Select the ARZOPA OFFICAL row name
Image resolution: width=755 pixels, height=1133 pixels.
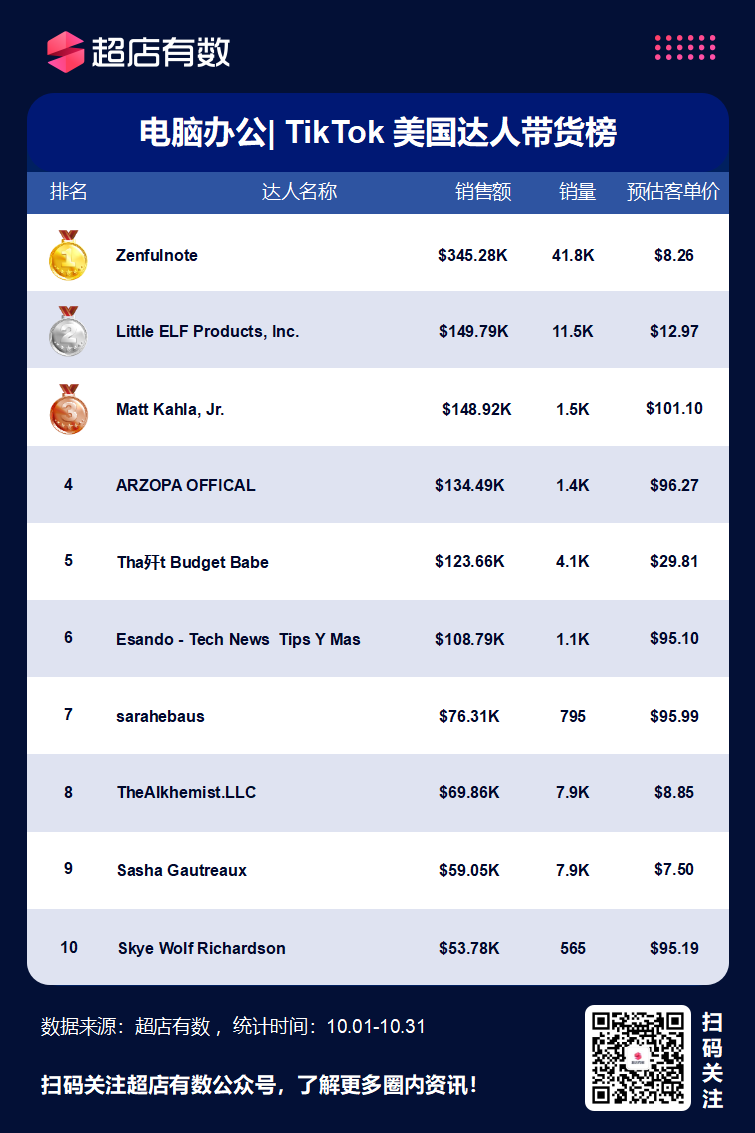coord(186,486)
